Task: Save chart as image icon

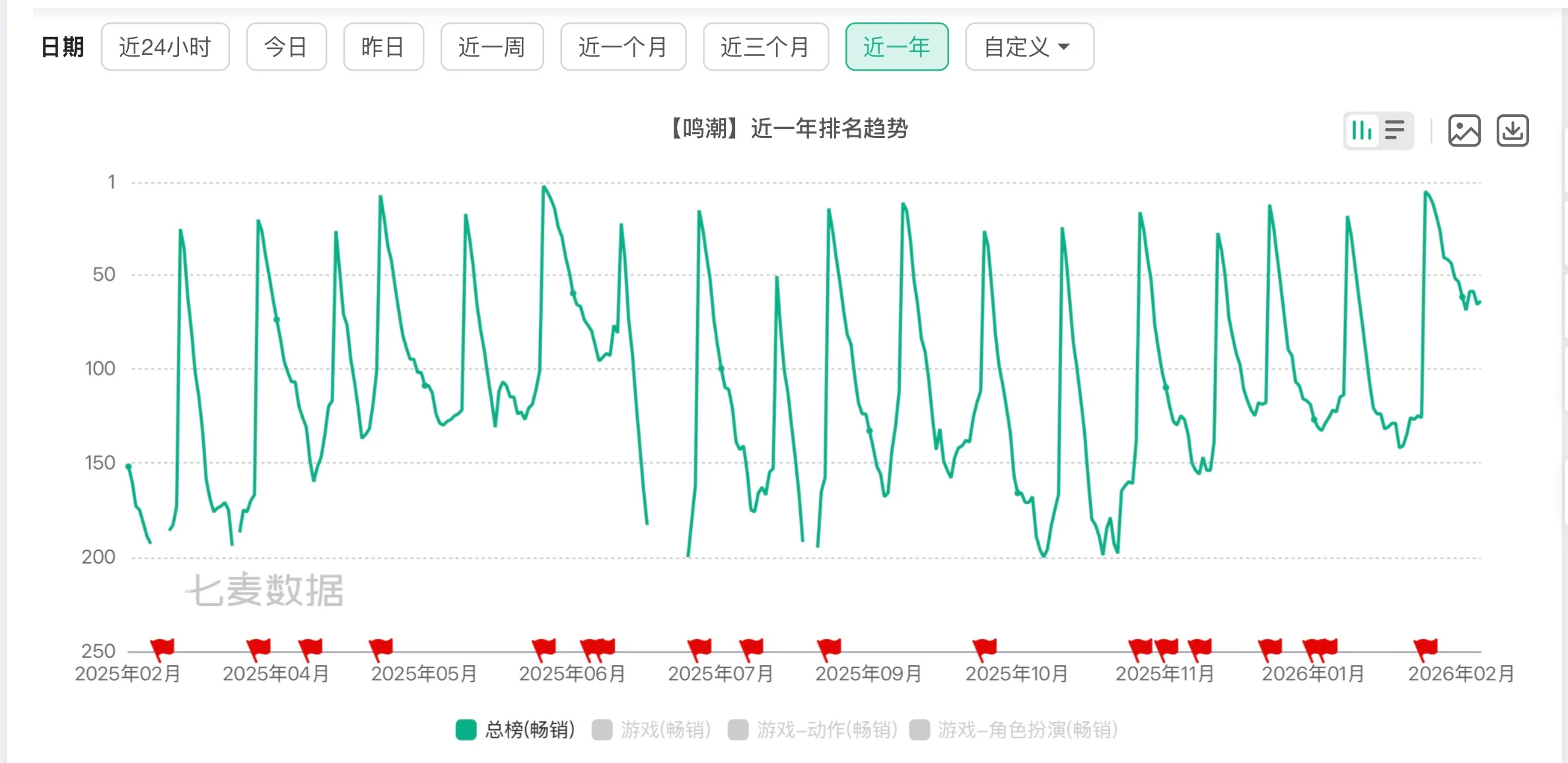Action: (1464, 130)
